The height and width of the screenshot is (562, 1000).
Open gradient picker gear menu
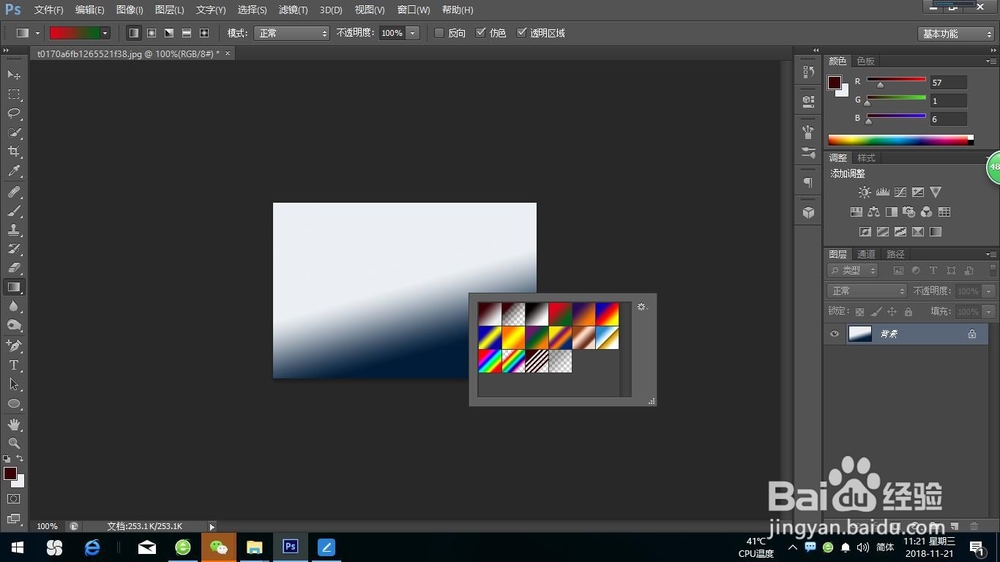click(x=642, y=307)
